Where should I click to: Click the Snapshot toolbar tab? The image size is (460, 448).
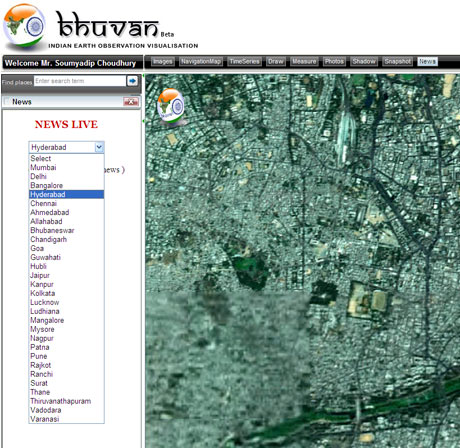point(397,62)
